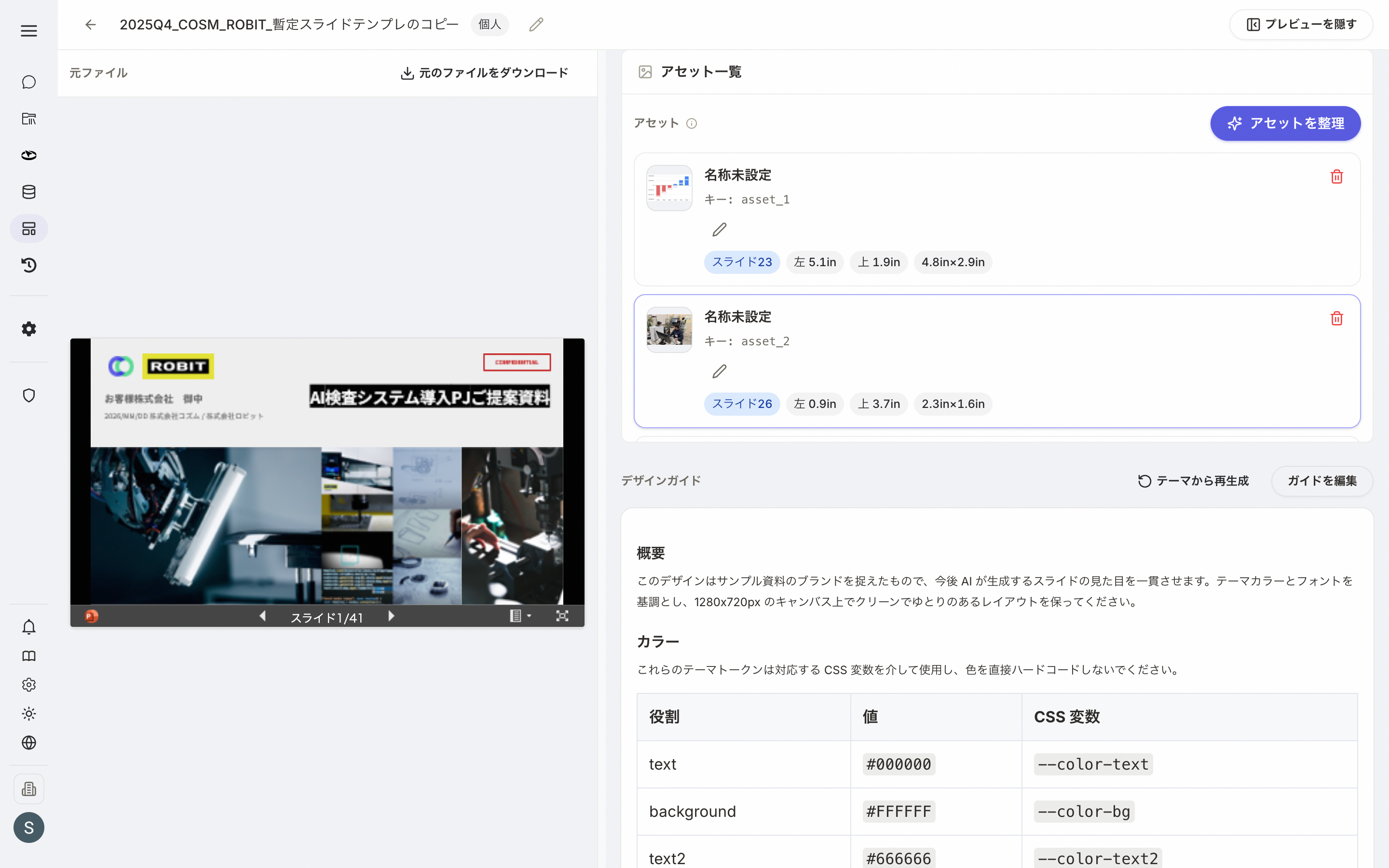1389x868 pixels.
Task: Open the history clock icon in the sidebar
Action: pyautogui.click(x=29, y=265)
